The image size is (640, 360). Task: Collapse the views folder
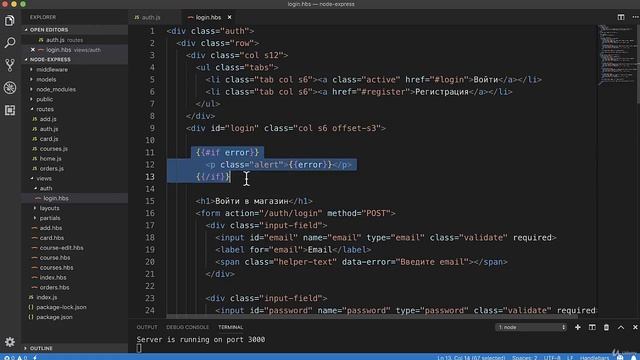pos(44,178)
